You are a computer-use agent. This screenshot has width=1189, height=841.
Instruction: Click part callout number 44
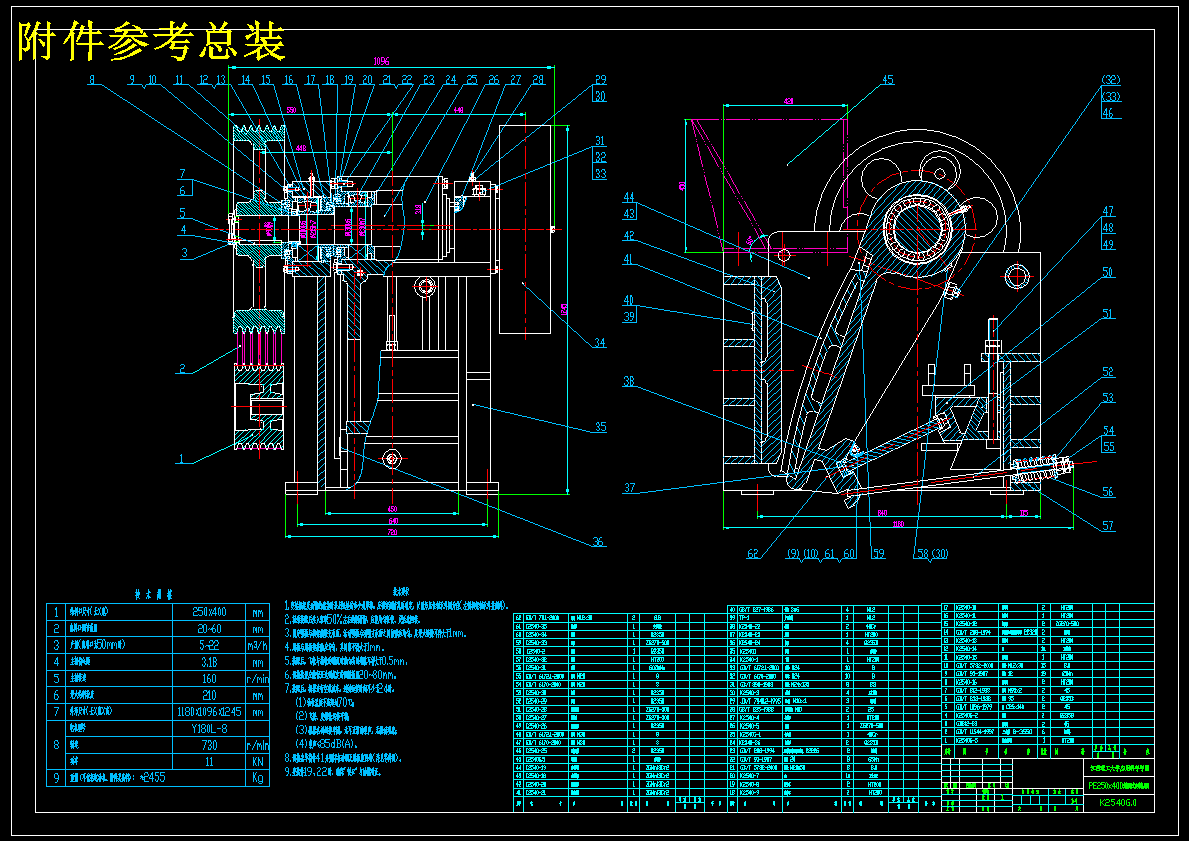coord(629,197)
